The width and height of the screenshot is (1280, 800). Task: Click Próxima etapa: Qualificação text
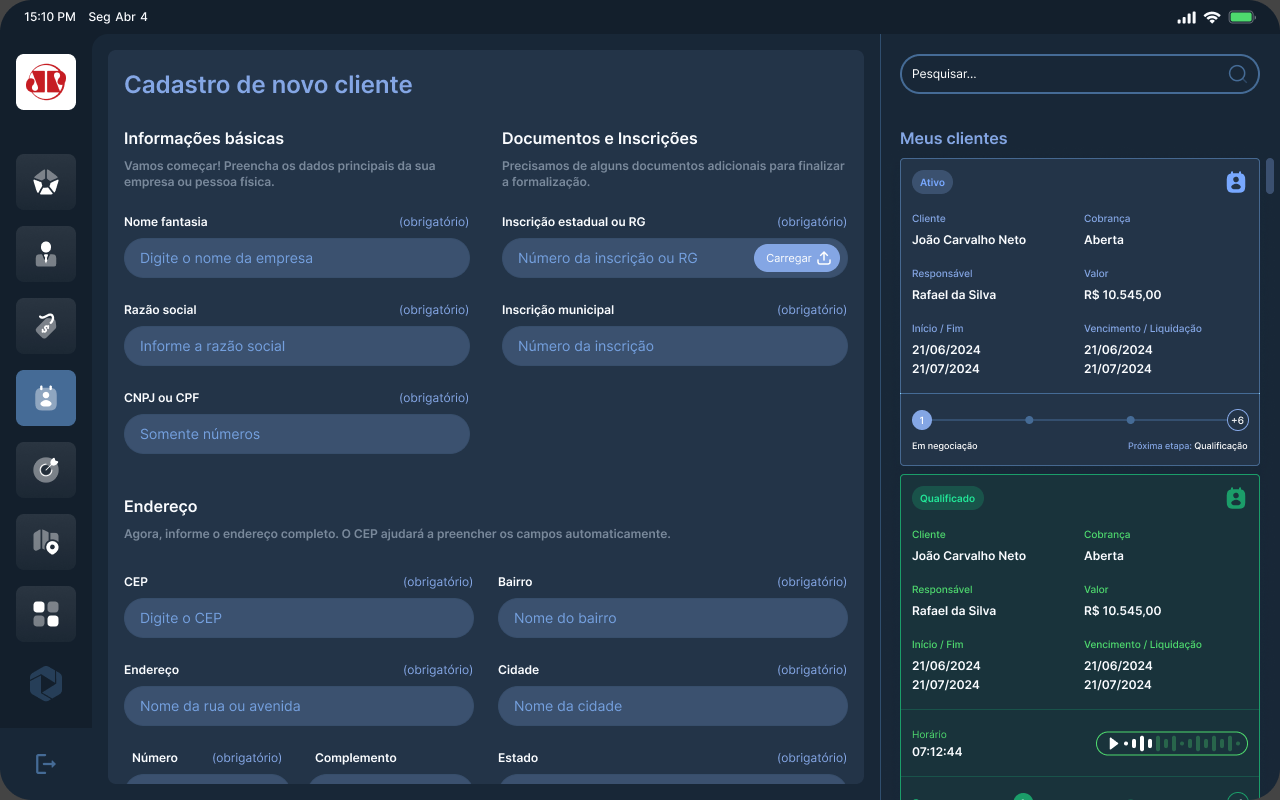[1187, 446]
